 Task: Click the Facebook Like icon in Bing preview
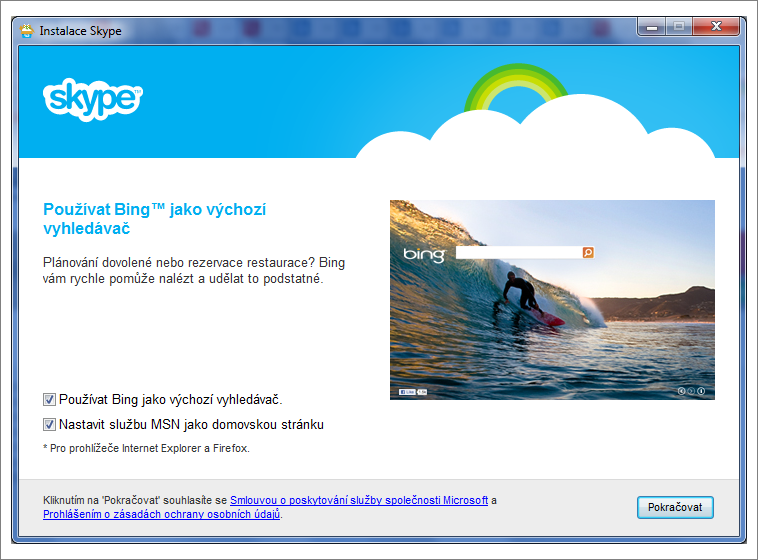coord(406,391)
